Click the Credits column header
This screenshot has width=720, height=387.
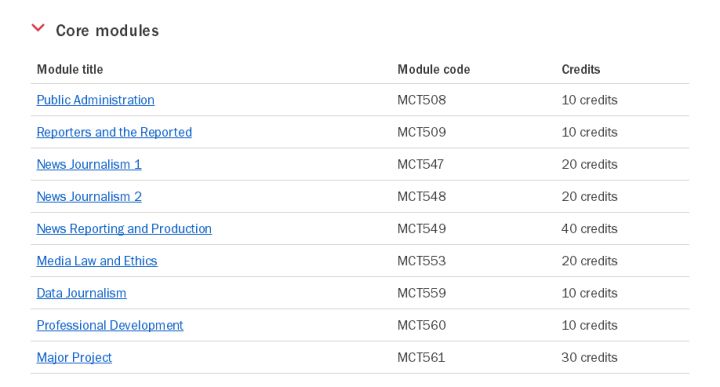[x=581, y=69]
